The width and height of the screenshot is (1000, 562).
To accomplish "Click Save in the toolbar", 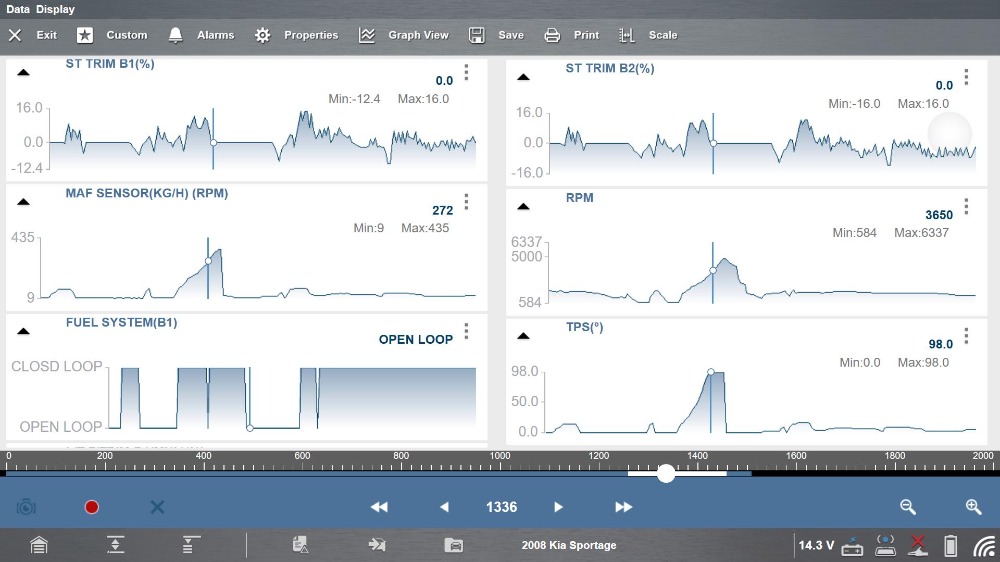I will click(496, 35).
